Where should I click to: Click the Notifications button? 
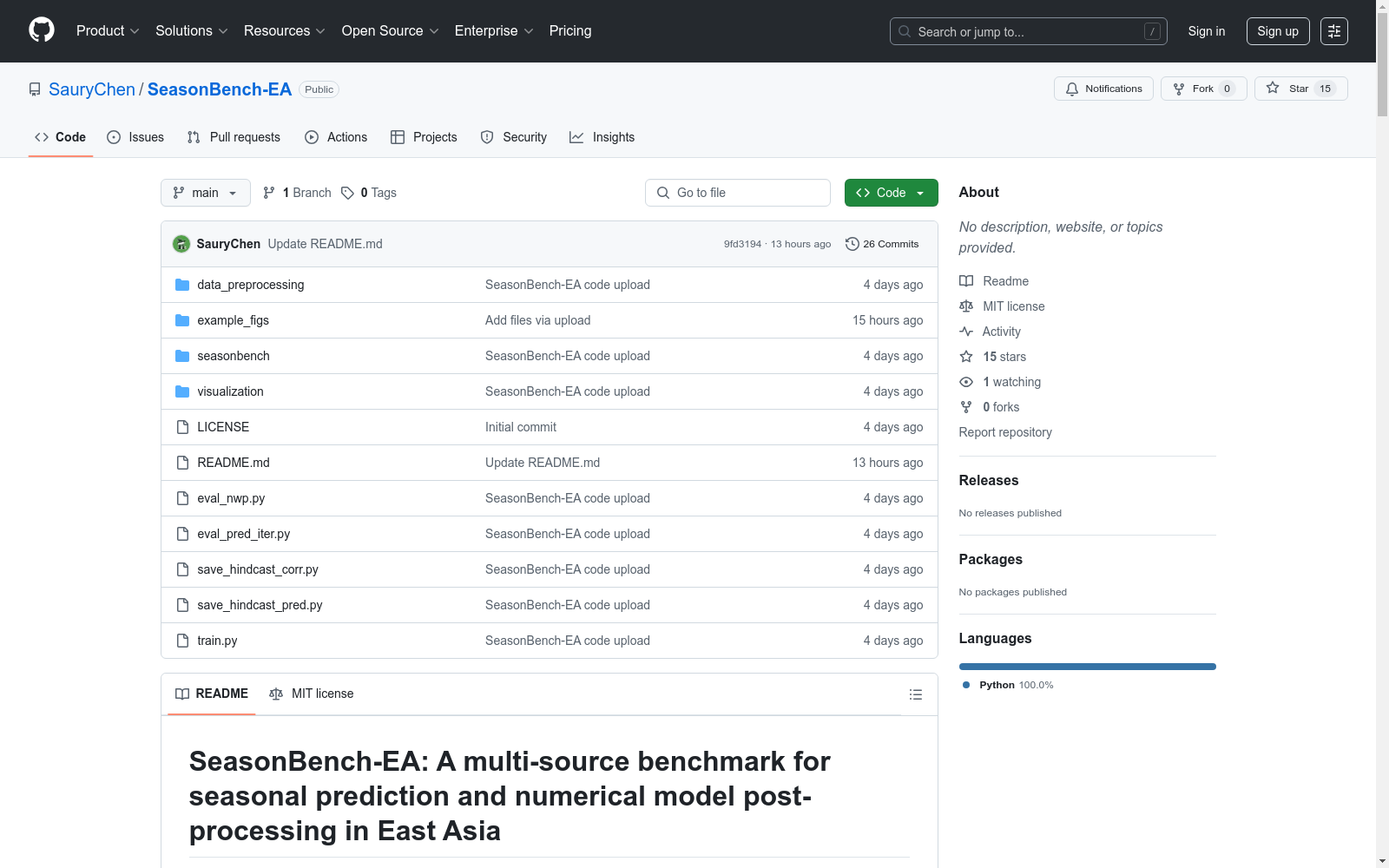(1103, 89)
